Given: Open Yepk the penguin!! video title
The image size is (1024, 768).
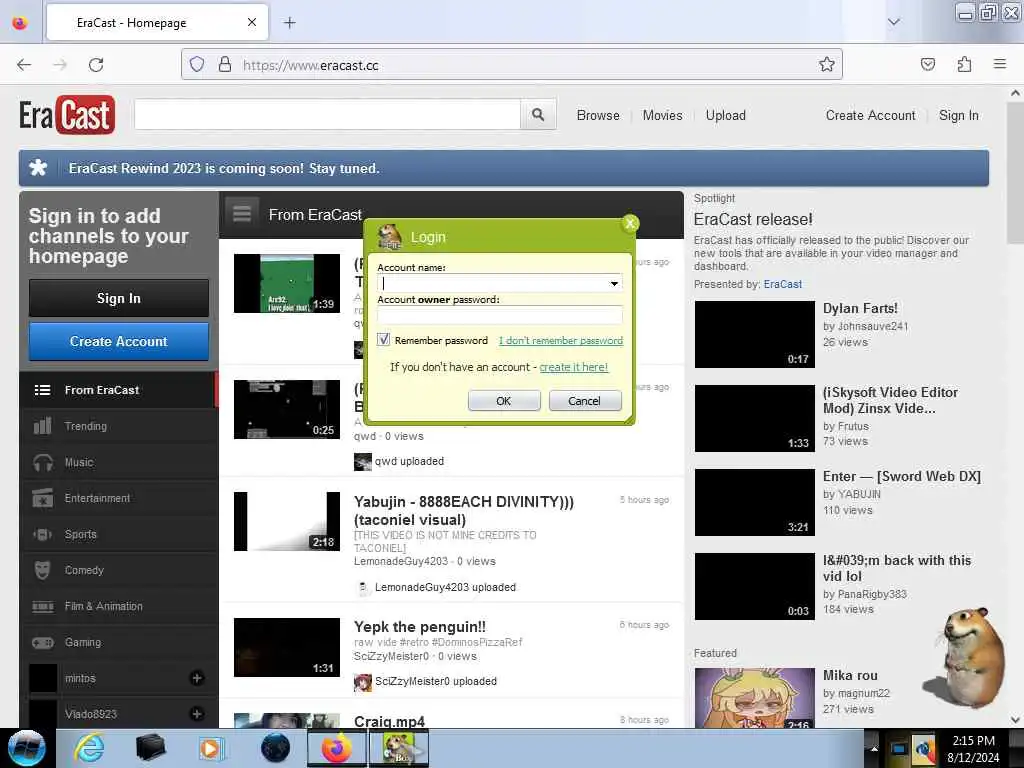Looking at the screenshot, I should 420,626.
